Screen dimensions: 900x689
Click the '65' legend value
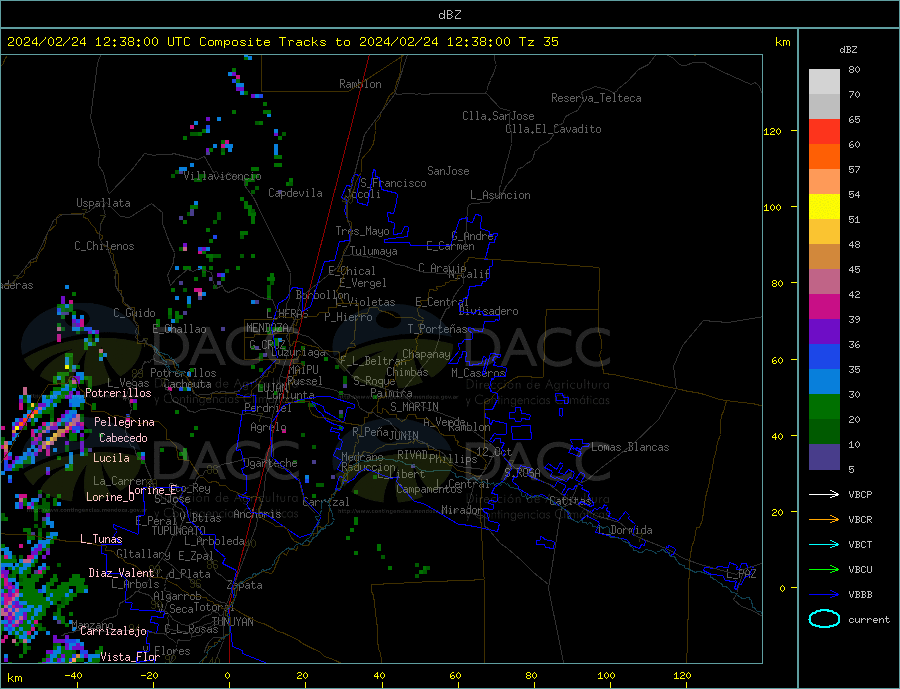(854, 119)
